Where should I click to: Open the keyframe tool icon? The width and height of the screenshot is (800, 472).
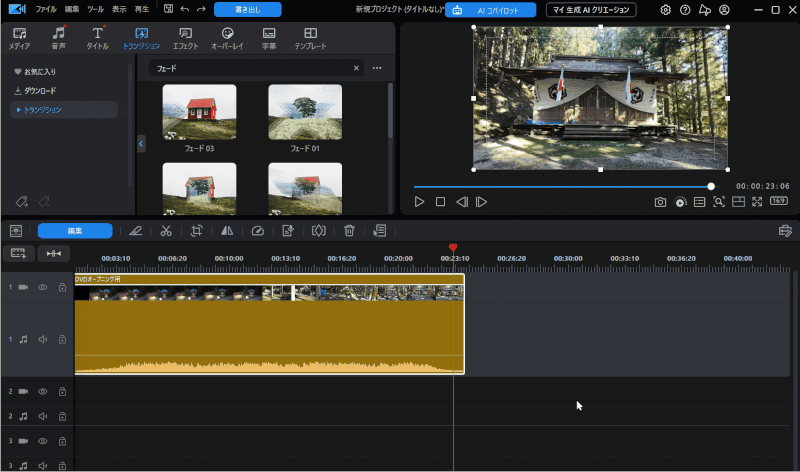pyautogui.click(x=318, y=231)
